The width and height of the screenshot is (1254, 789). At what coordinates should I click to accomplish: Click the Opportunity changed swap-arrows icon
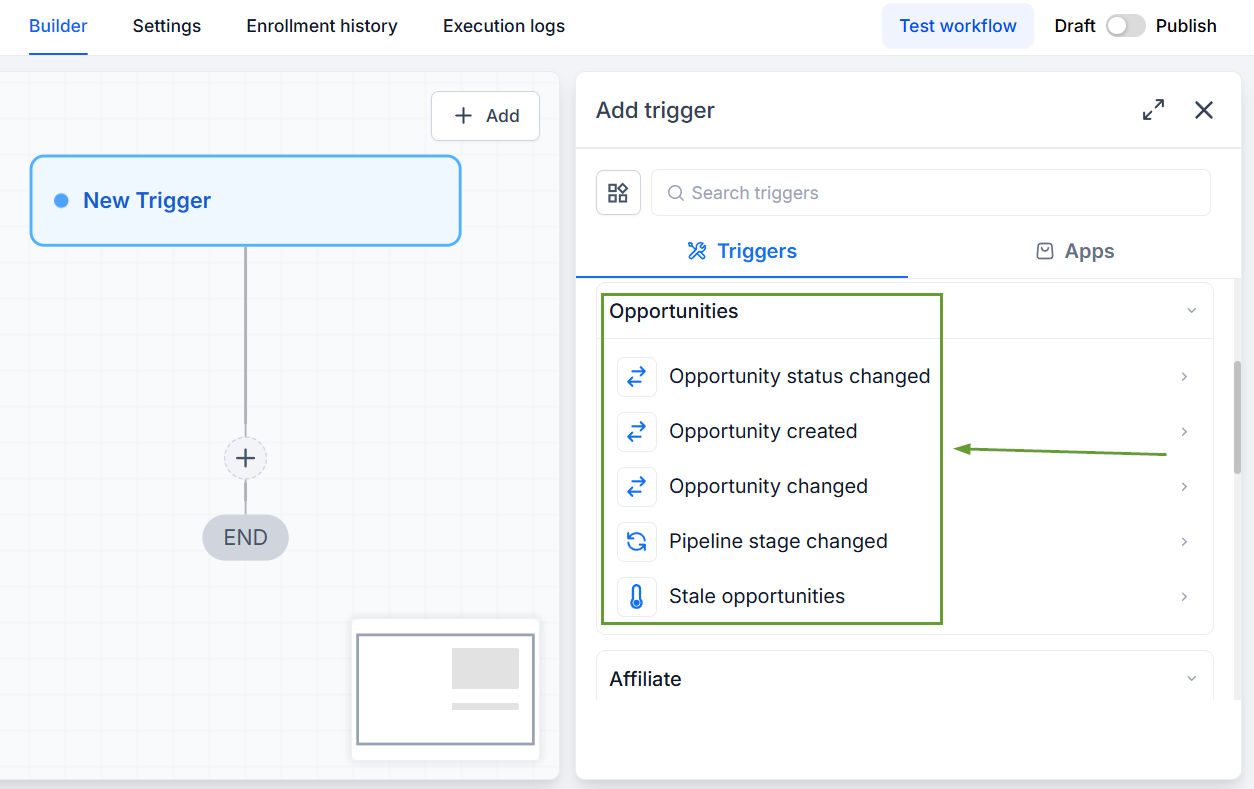pos(637,487)
